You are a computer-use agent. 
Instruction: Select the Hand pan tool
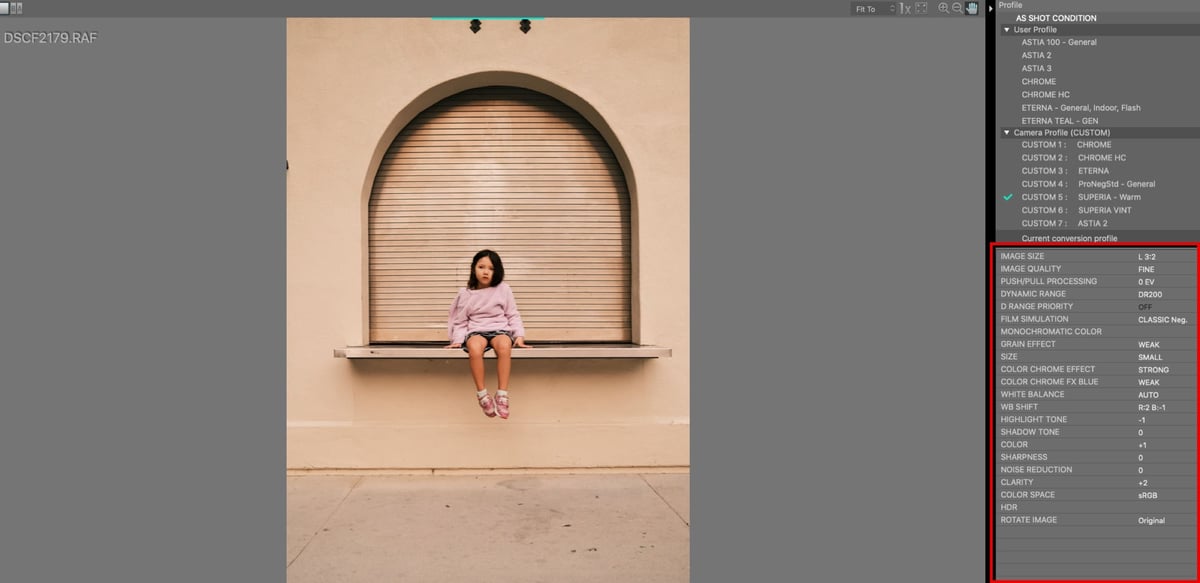tap(971, 8)
